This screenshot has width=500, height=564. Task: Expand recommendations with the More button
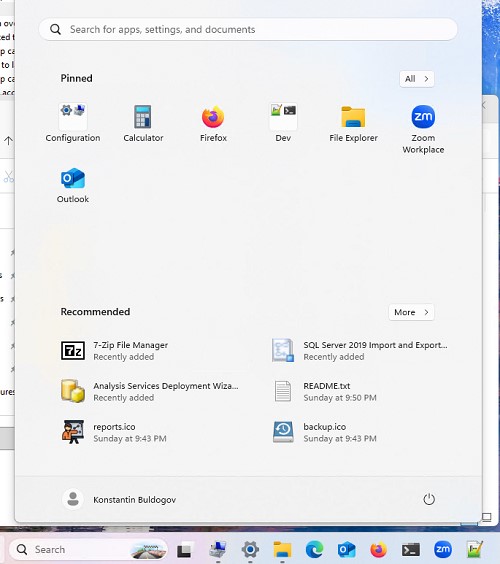411,312
